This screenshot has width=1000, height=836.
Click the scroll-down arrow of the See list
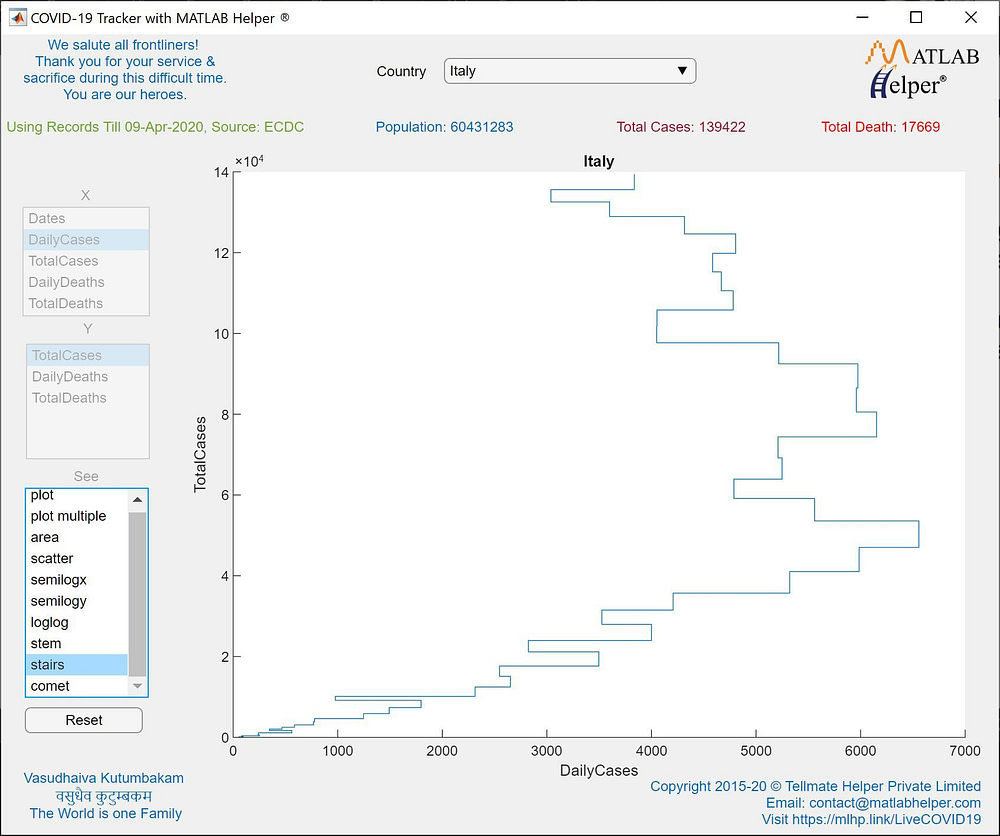pyautogui.click(x=137, y=686)
